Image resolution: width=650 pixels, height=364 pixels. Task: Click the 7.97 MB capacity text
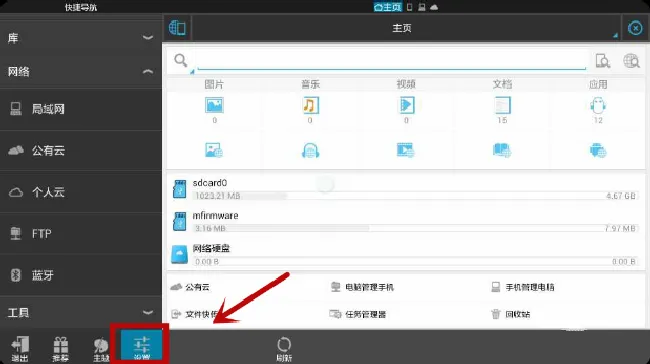click(x=620, y=228)
